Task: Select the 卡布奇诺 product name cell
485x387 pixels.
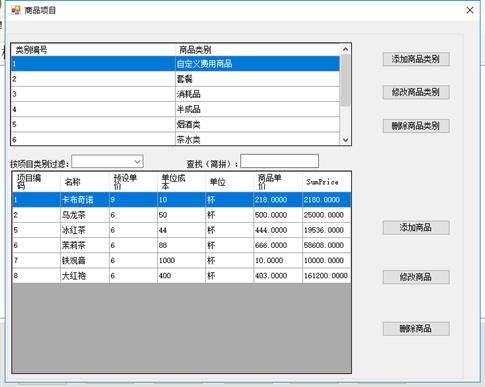Action: pyautogui.click(x=85, y=200)
